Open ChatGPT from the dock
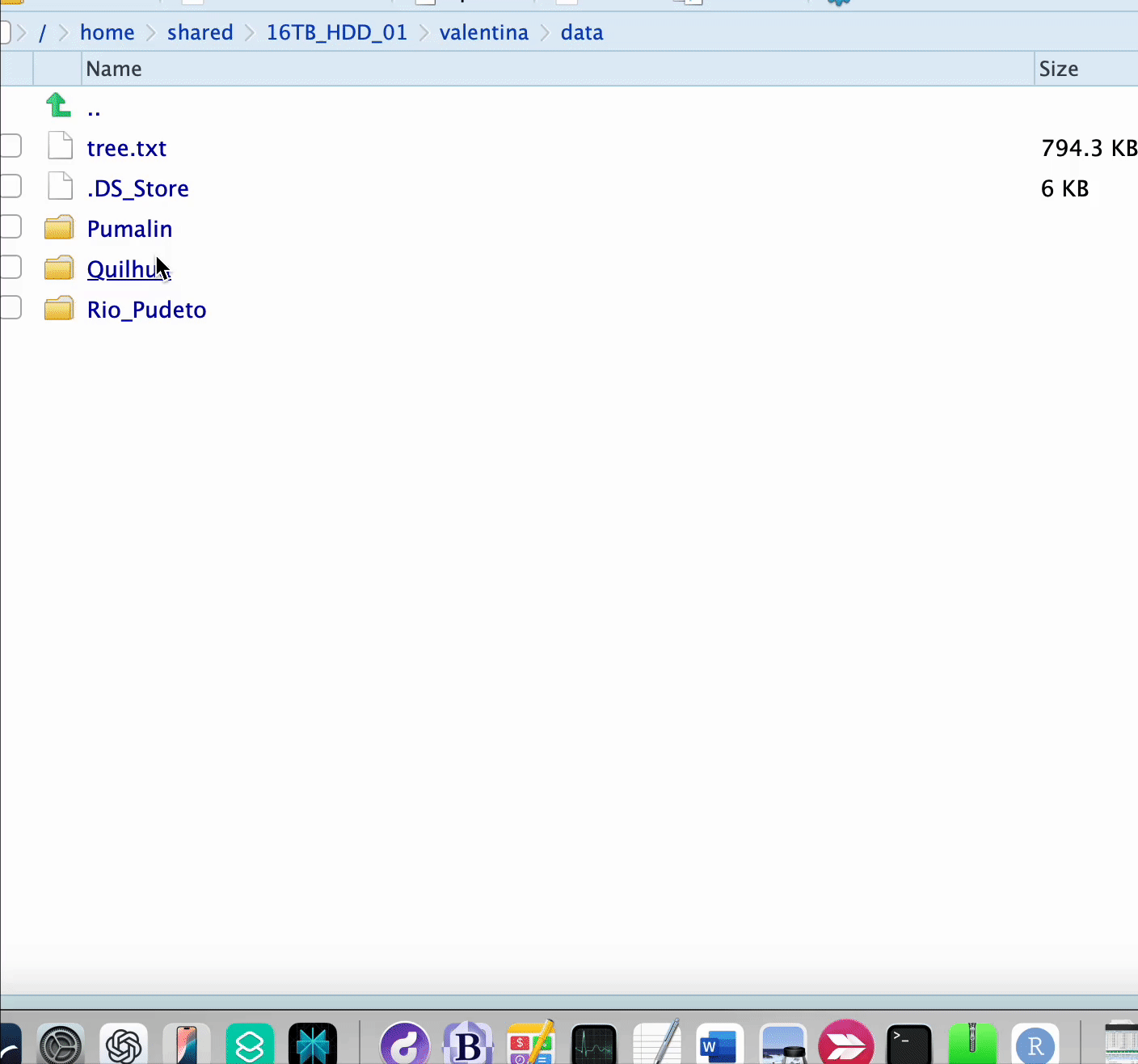Viewport: 1138px width, 1064px height. tap(124, 1045)
